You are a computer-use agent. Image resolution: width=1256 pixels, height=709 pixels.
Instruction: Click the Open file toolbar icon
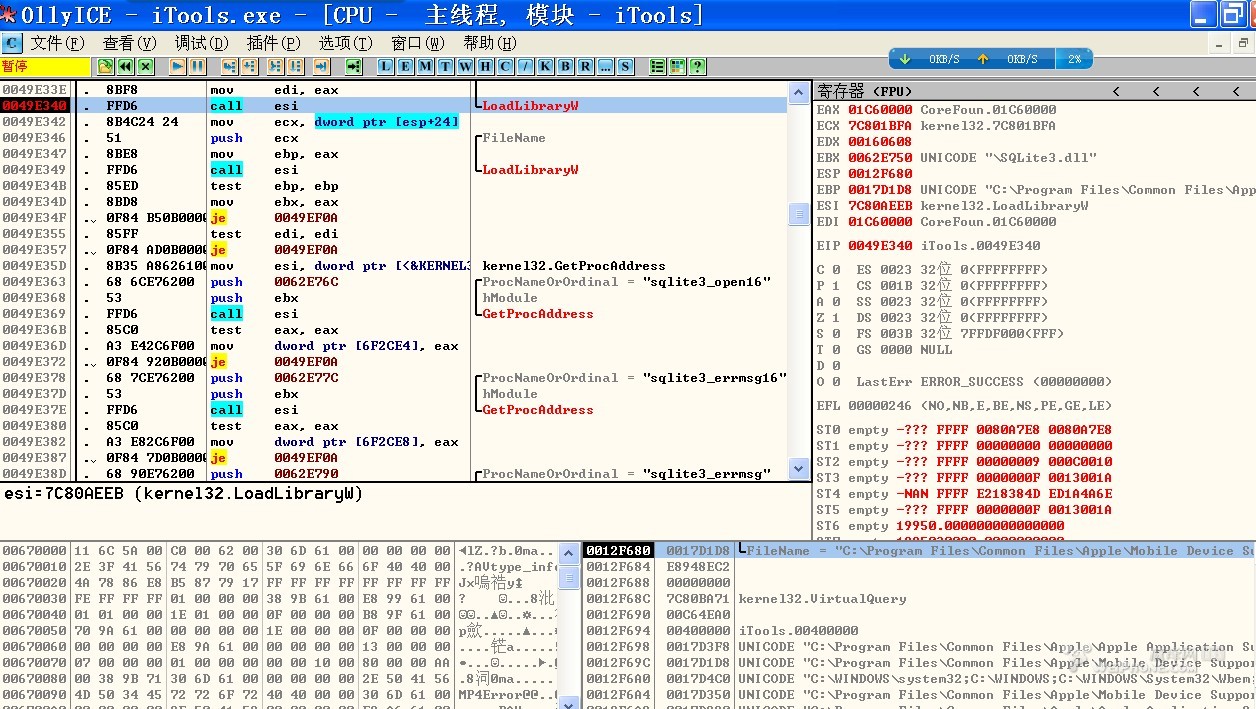point(105,67)
